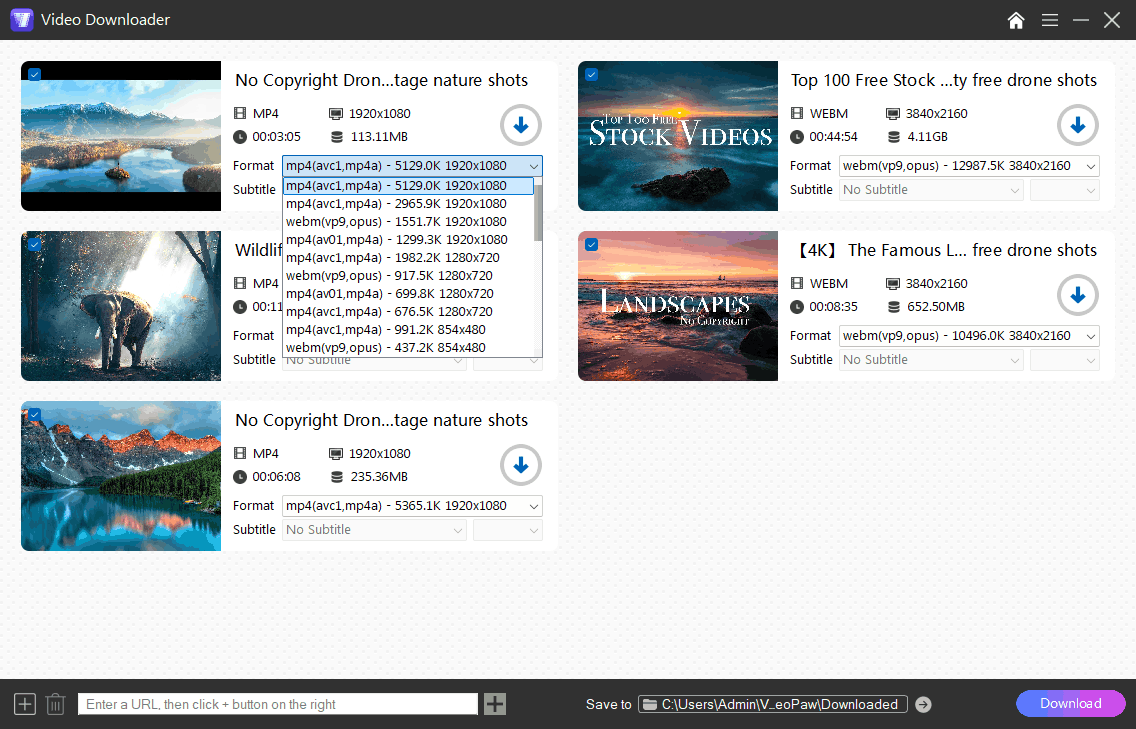Open output folder with the arrow icon
The image size is (1136, 729).
pyautogui.click(x=923, y=704)
